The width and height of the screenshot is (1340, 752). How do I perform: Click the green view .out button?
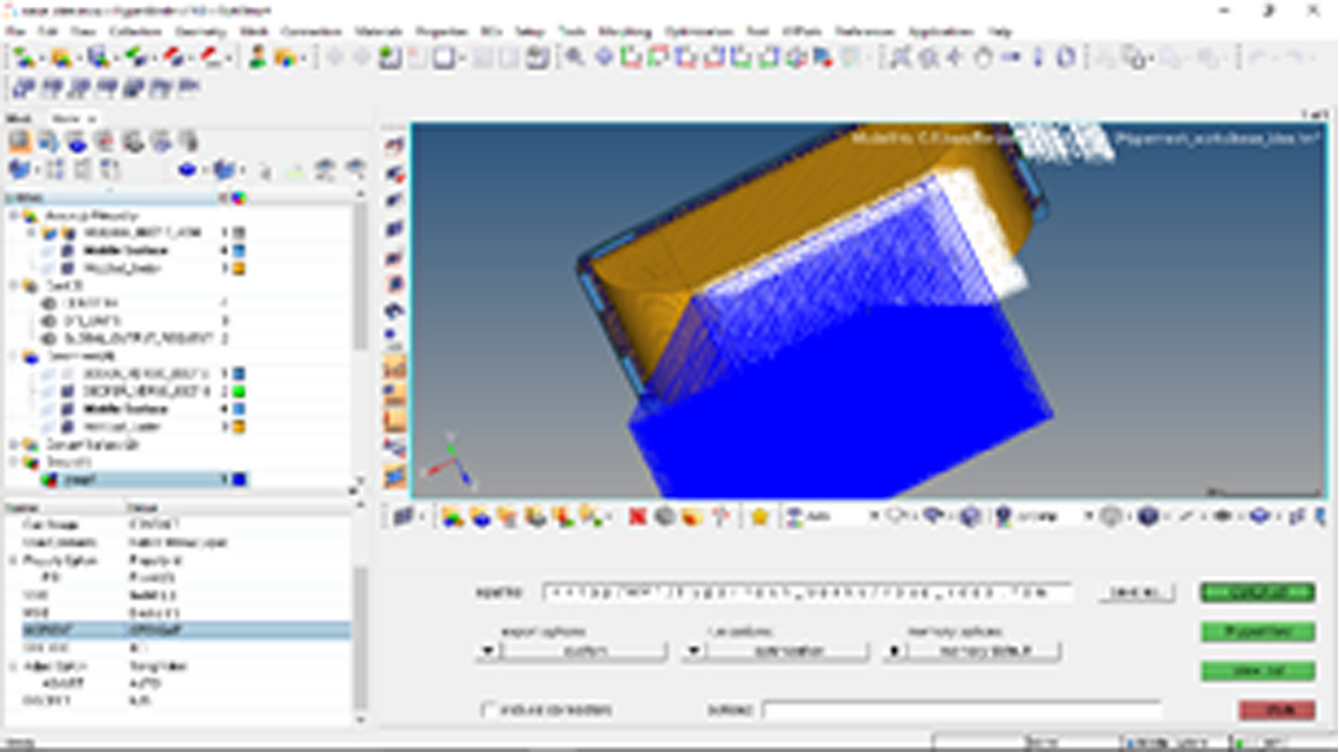(1257, 671)
